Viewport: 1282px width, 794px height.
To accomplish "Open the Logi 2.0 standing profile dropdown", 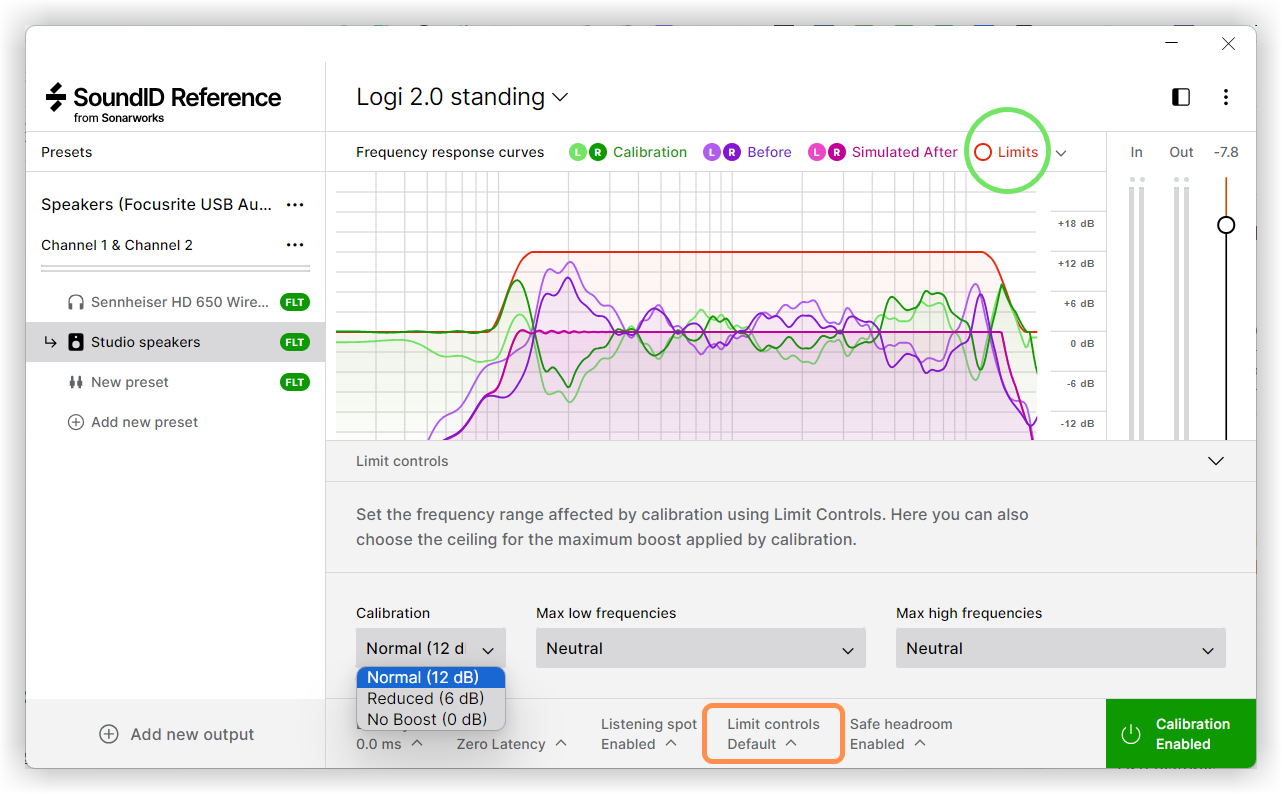I will [462, 97].
